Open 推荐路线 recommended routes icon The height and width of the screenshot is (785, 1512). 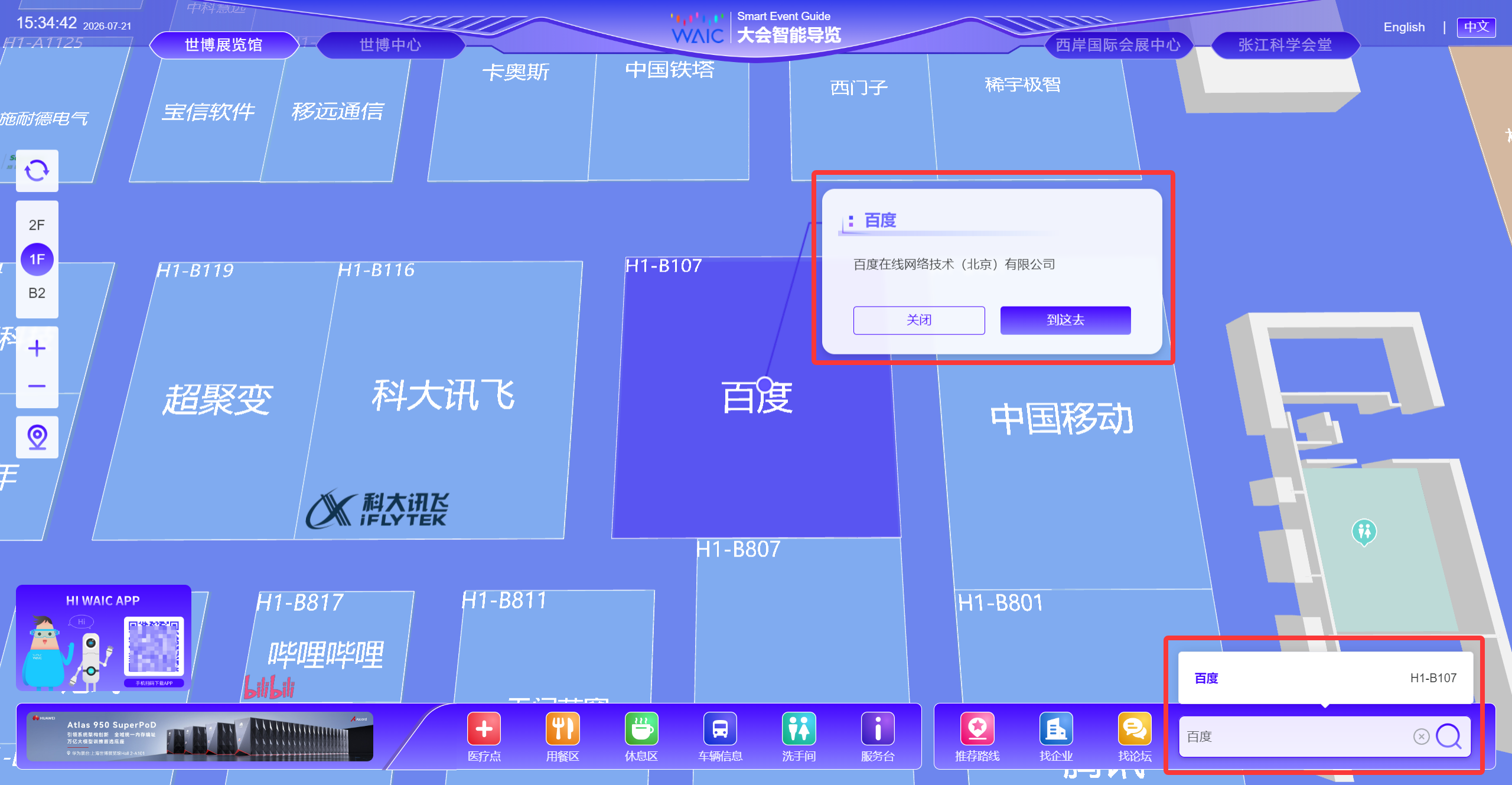click(977, 729)
